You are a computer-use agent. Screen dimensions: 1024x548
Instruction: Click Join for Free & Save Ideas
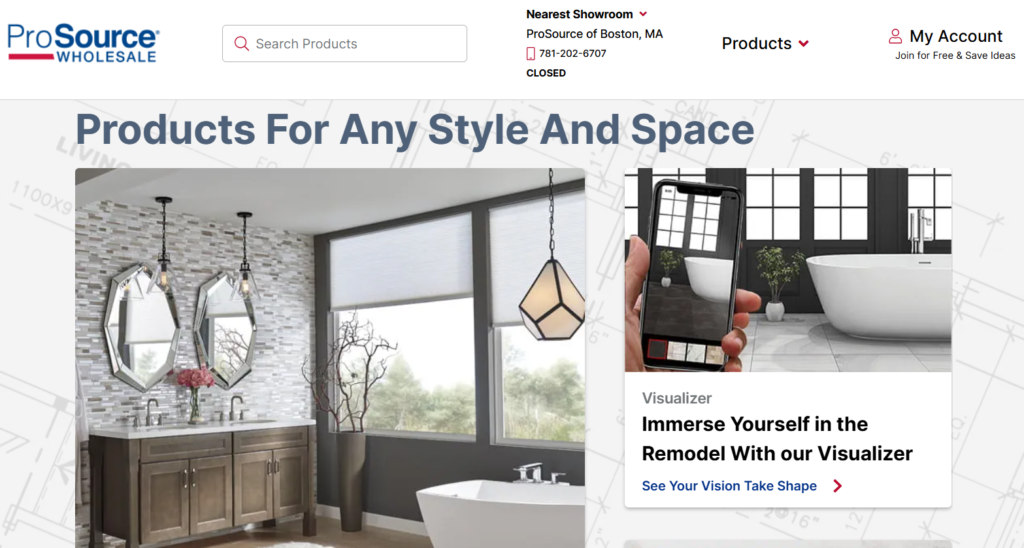(955, 56)
